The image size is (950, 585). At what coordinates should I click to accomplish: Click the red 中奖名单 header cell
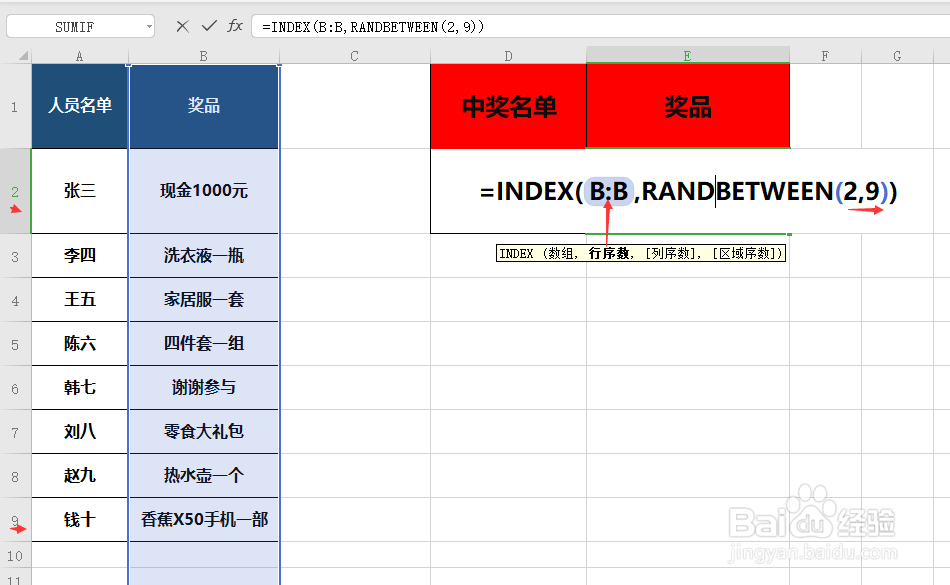click(x=508, y=106)
